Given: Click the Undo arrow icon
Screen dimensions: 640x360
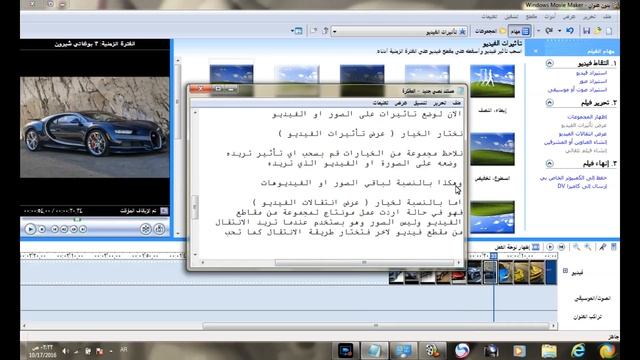Looking at the screenshot, I should (x=570, y=31).
